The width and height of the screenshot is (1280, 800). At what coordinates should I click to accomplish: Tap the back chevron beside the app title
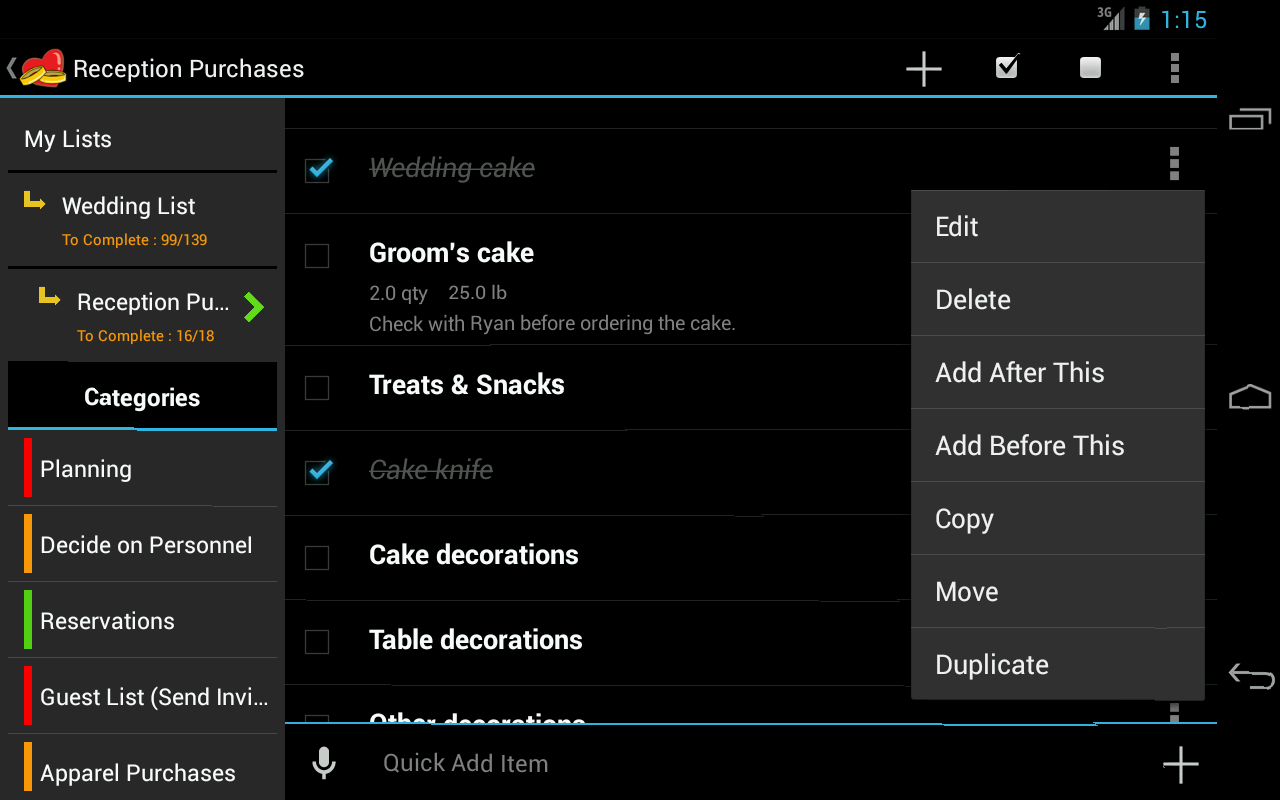click(x=10, y=68)
